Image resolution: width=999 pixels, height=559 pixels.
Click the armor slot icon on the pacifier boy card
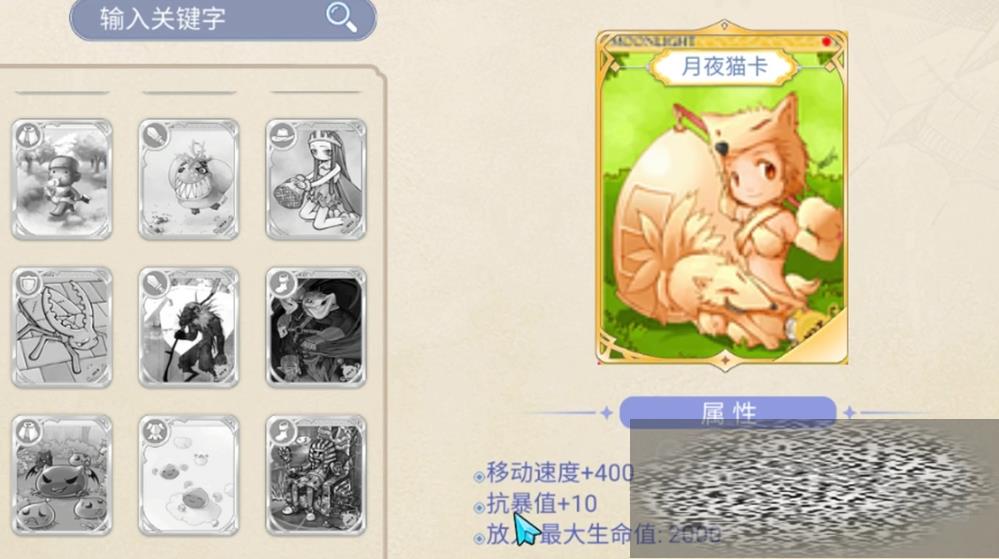pyautogui.click(x=27, y=135)
